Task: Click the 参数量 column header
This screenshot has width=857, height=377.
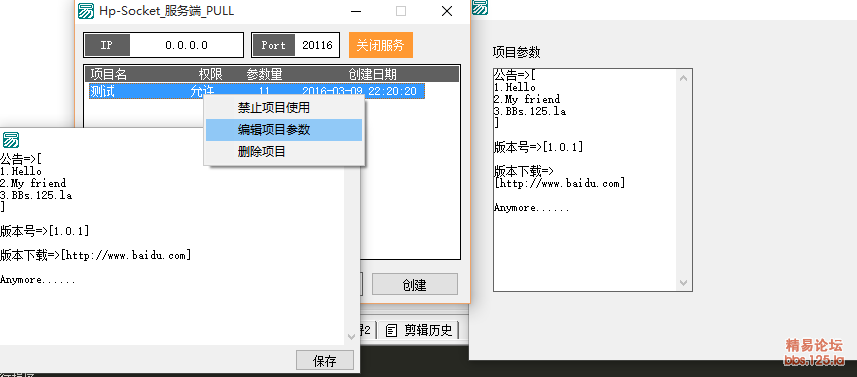Action: click(265, 74)
